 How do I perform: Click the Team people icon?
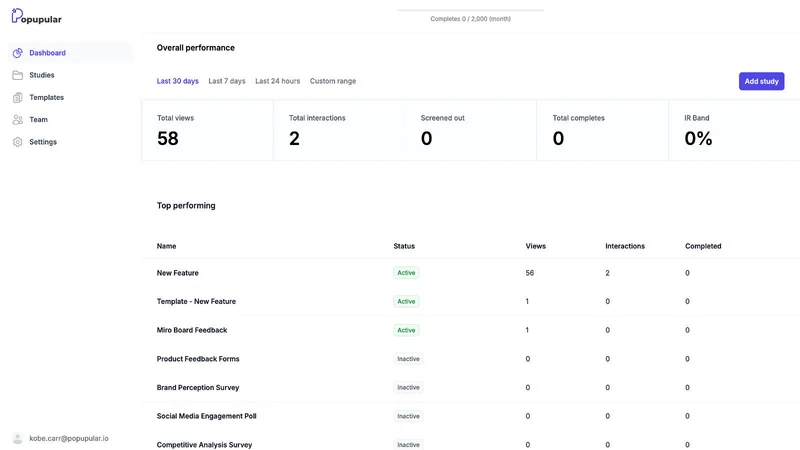point(17,119)
